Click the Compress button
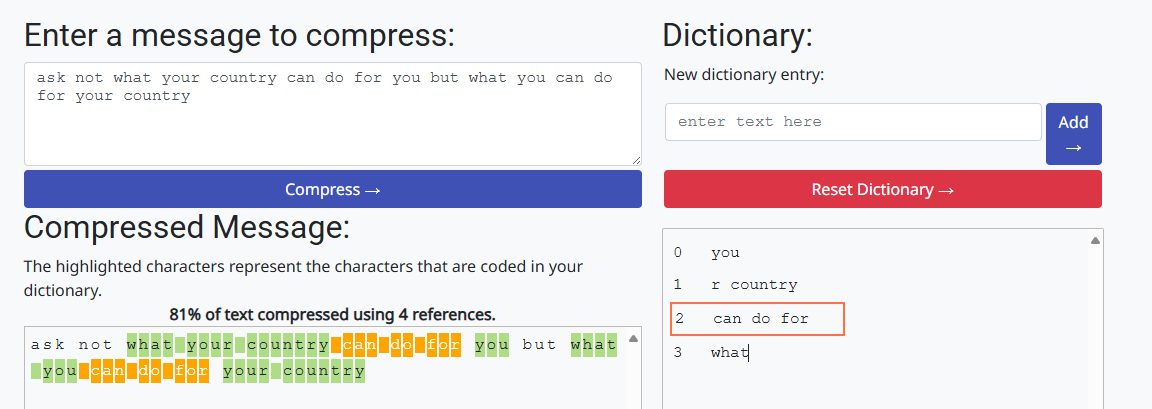 [x=332, y=189]
